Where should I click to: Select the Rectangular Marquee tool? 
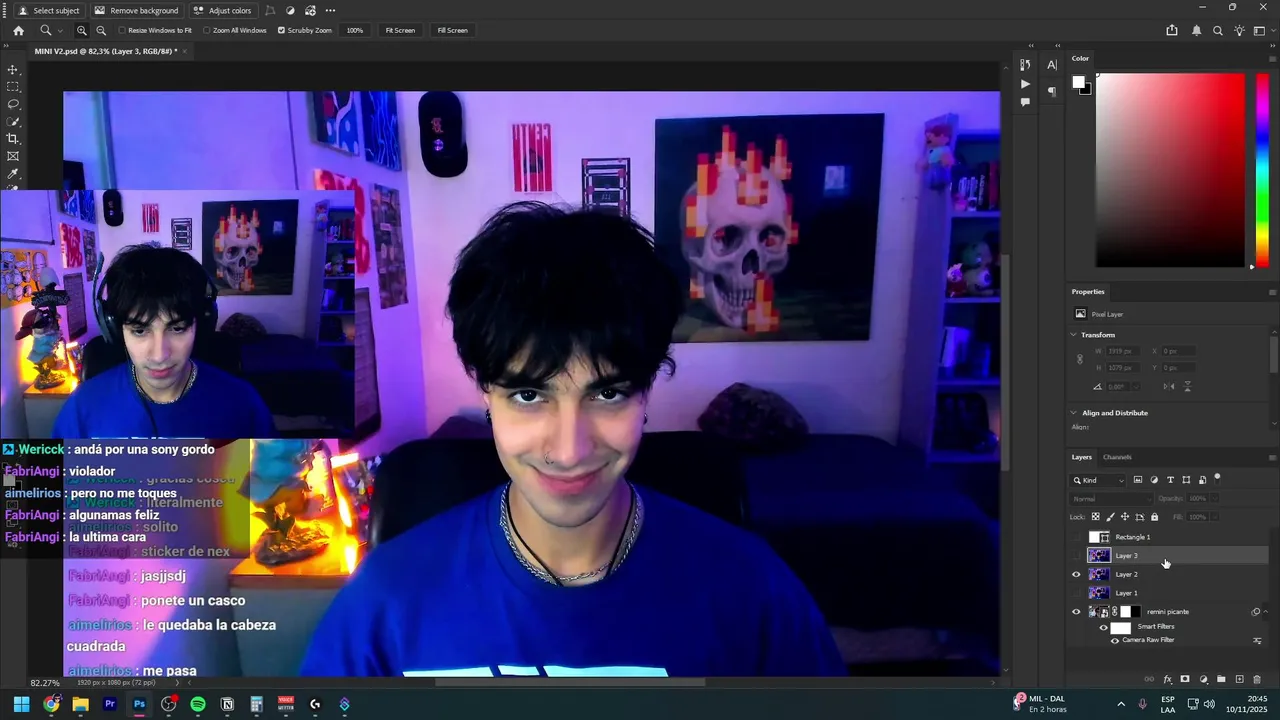[x=13, y=87]
